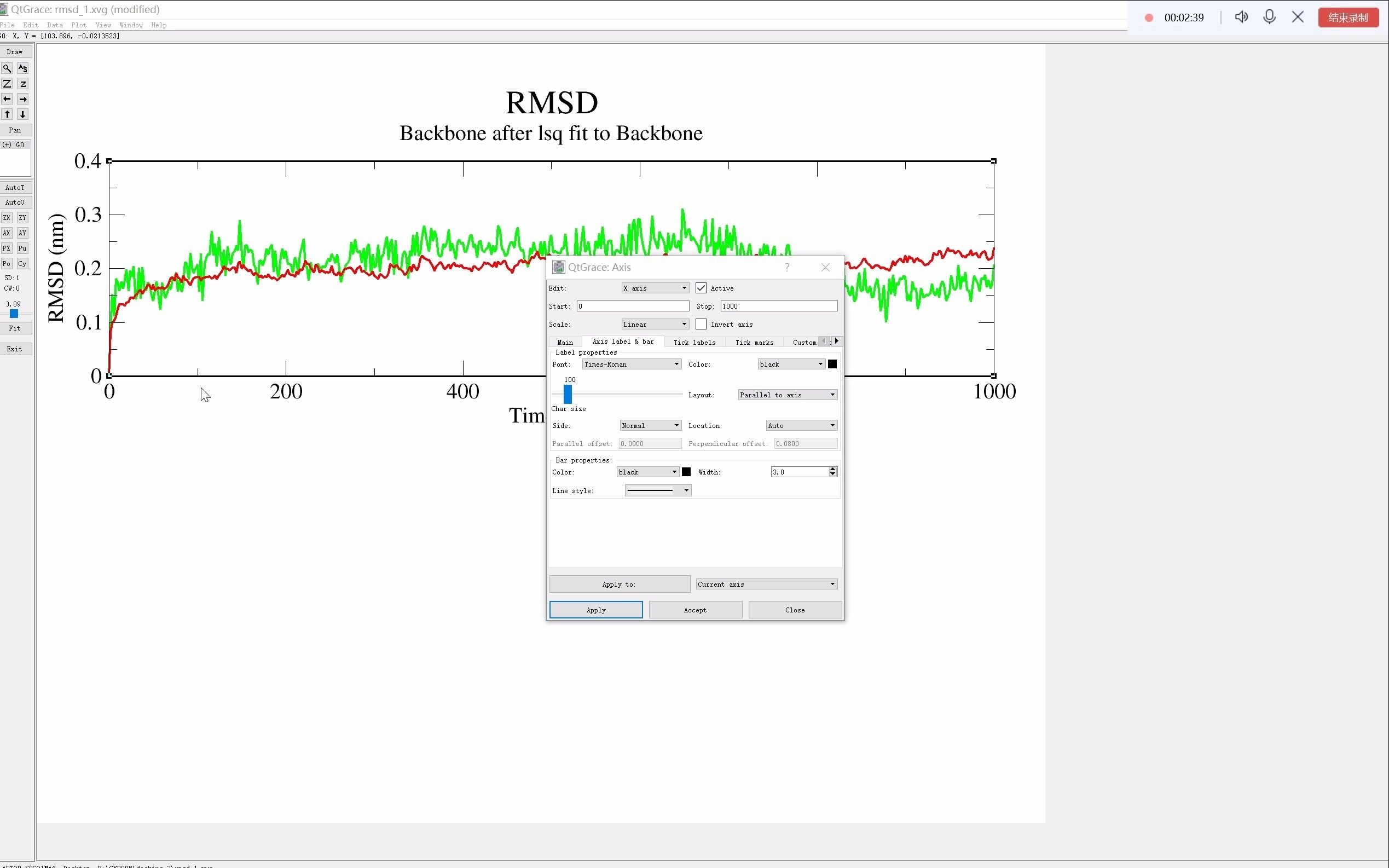The height and width of the screenshot is (868, 1389).
Task: Click the large Z zoom-in icon
Action: click(x=7, y=84)
